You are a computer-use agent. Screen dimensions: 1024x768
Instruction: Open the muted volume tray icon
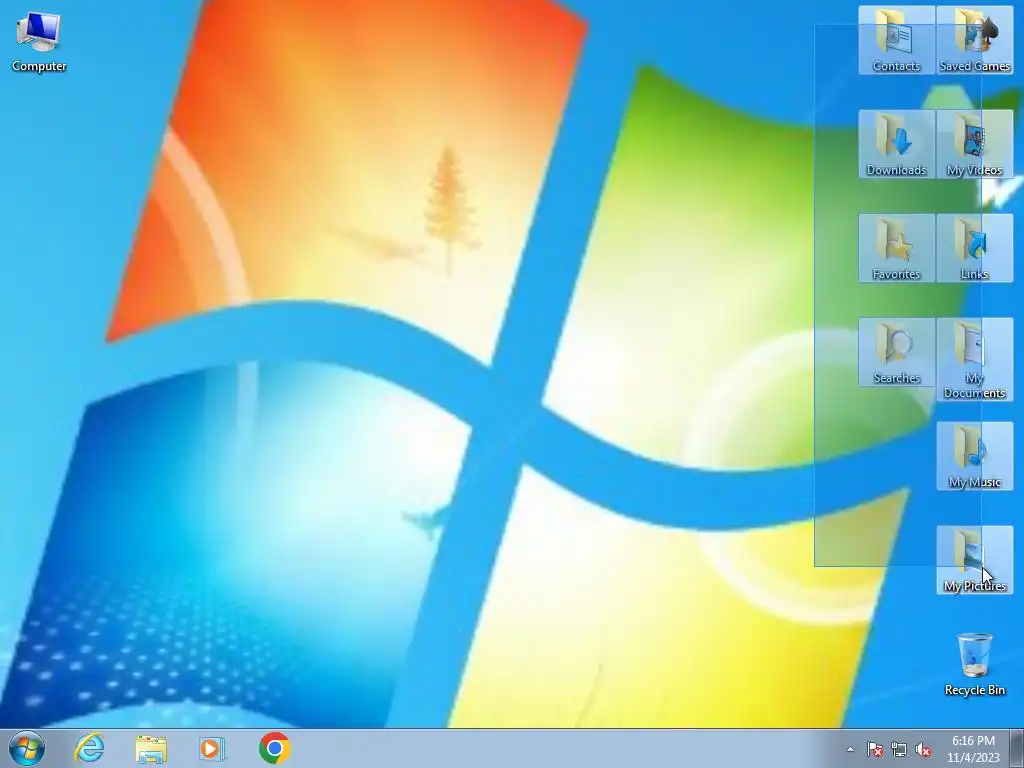coord(923,749)
